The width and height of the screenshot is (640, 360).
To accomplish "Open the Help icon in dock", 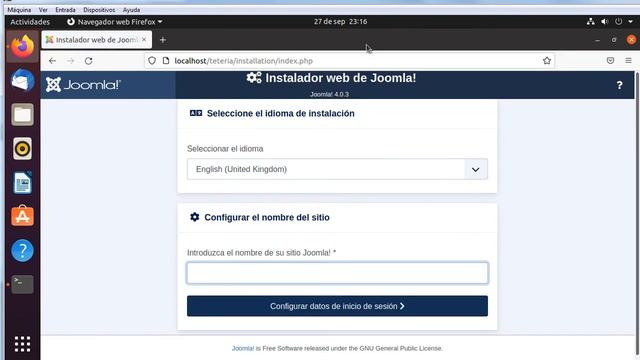I will tap(22, 250).
